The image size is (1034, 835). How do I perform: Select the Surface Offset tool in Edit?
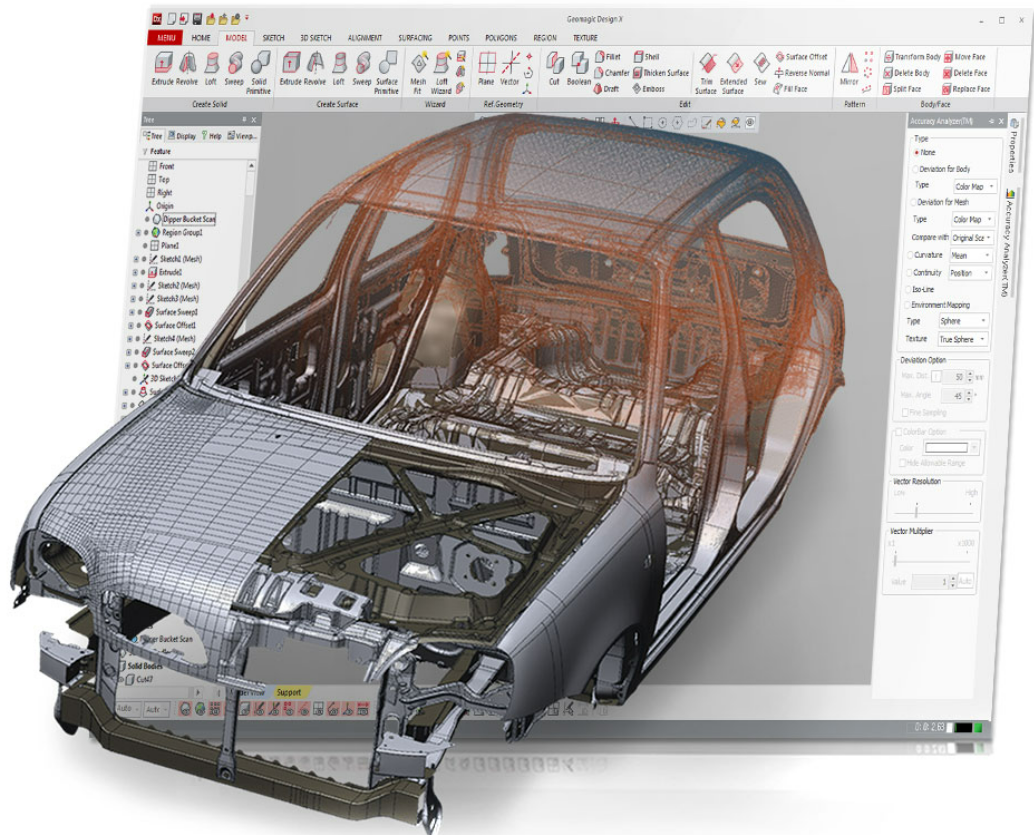click(x=801, y=57)
